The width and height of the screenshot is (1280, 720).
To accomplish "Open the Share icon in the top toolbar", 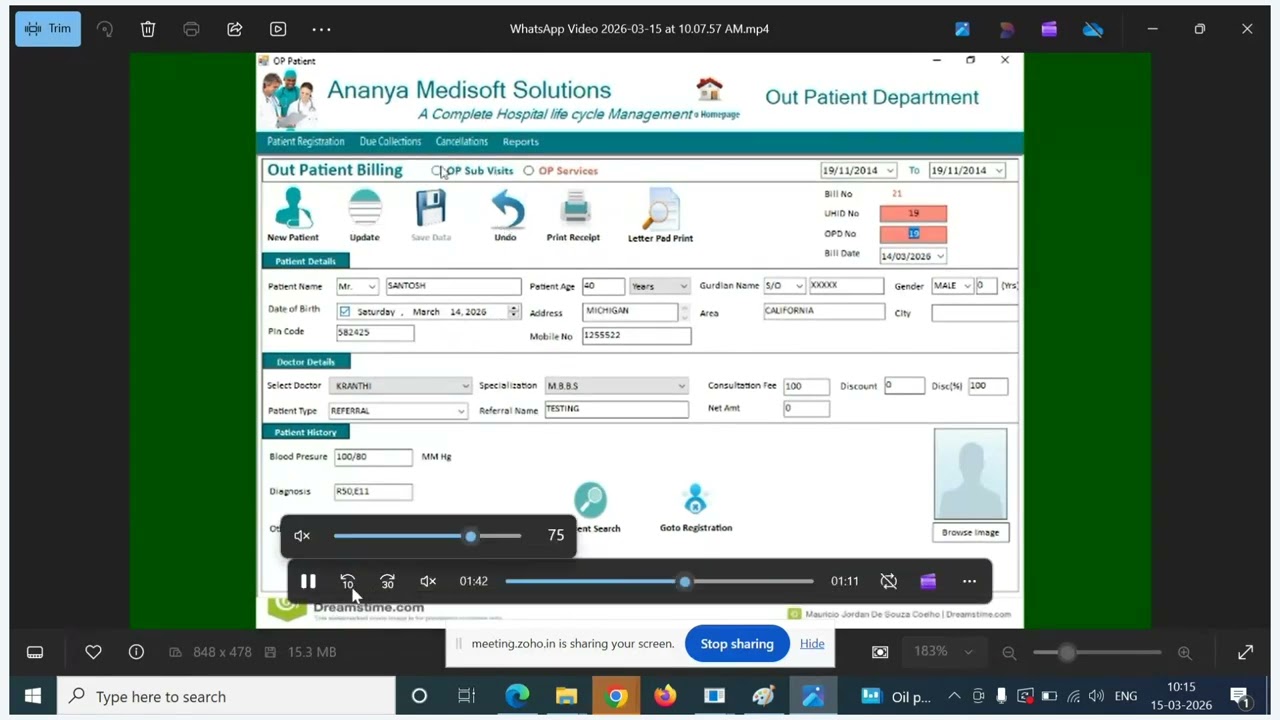I will [235, 29].
